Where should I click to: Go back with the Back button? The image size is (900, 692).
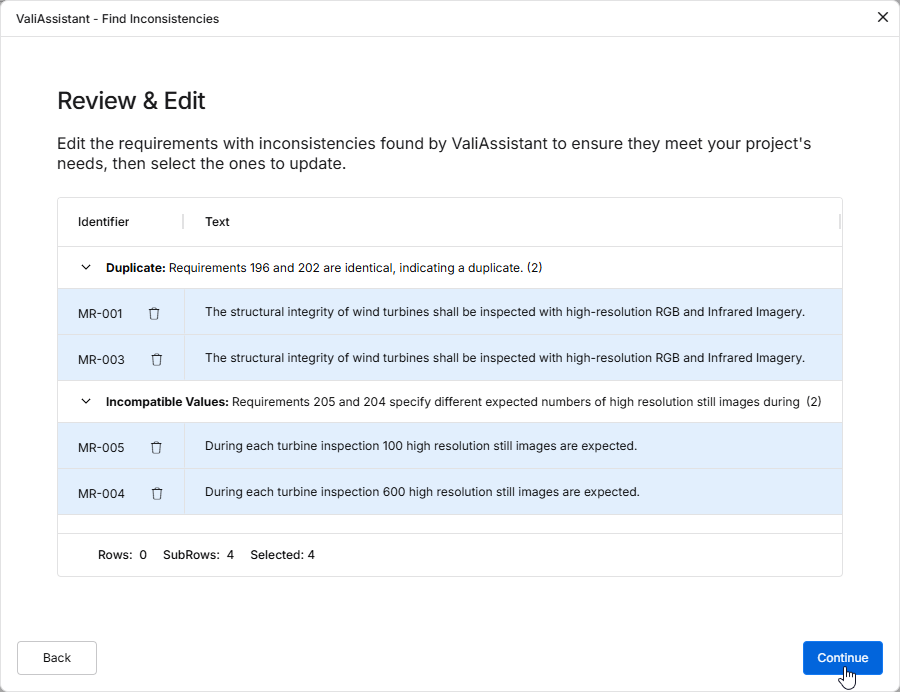coord(57,658)
